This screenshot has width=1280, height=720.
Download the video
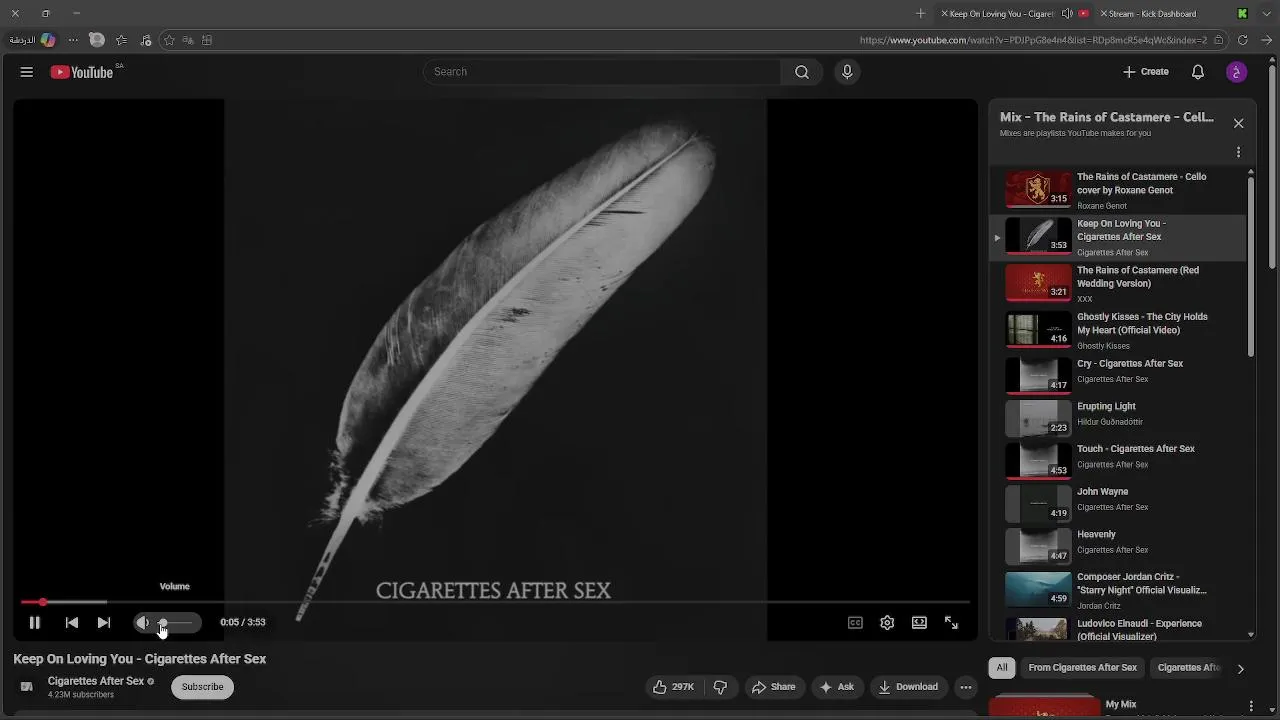coord(907,687)
